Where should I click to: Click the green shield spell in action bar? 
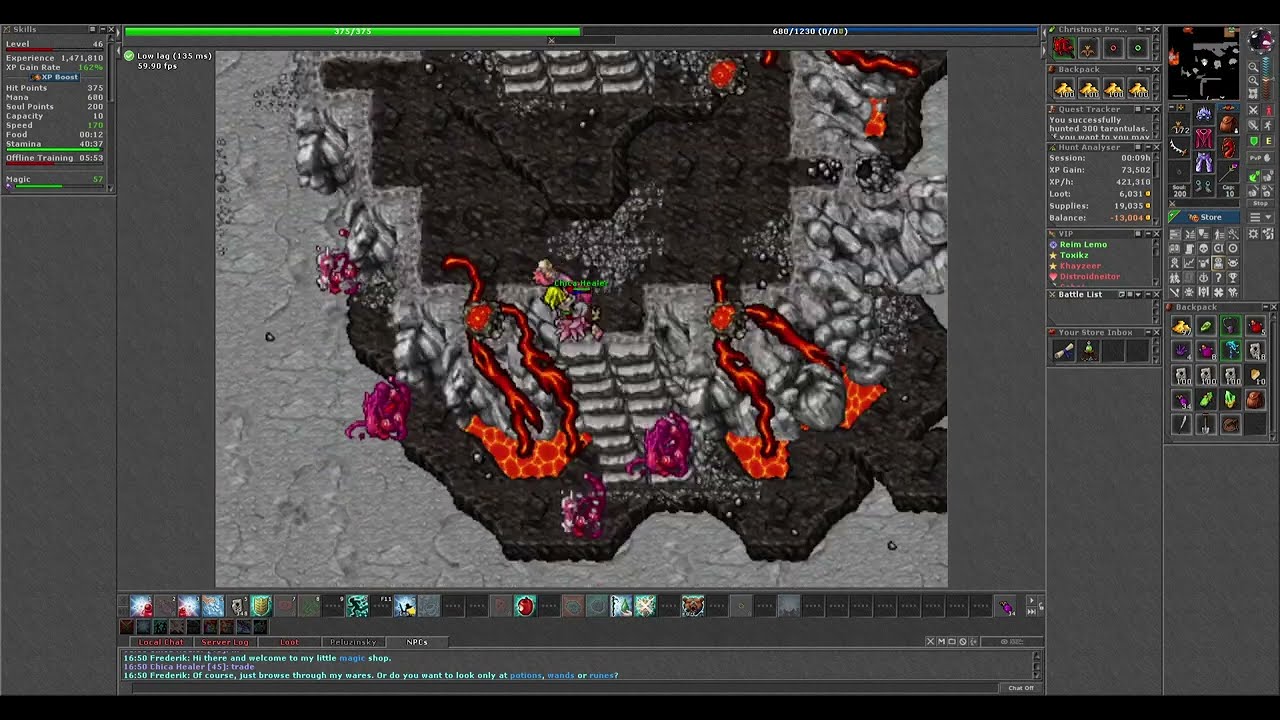(x=261, y=606)
